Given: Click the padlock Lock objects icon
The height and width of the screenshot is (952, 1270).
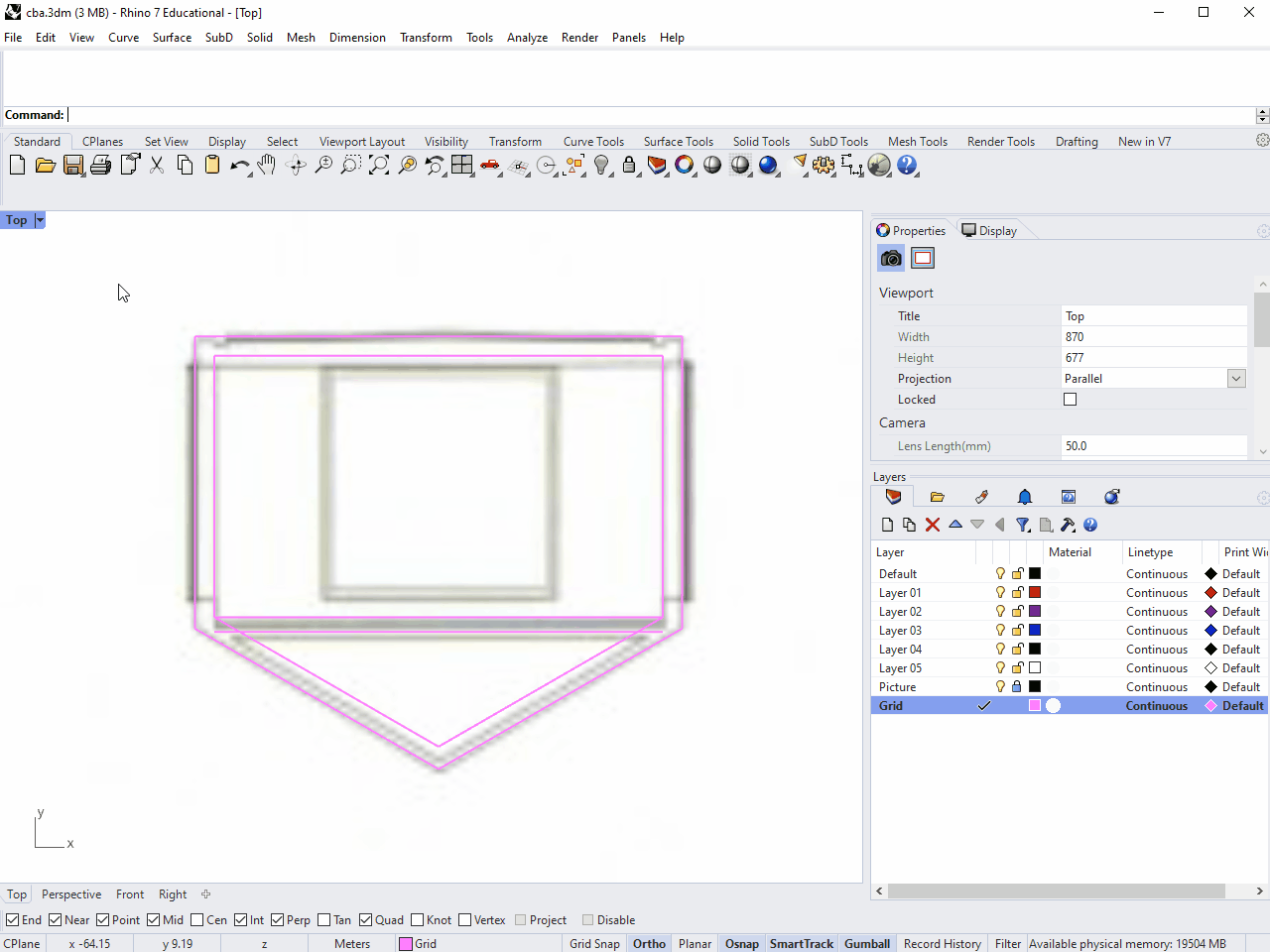Looking at the screenshot, I should click(629, 166).
